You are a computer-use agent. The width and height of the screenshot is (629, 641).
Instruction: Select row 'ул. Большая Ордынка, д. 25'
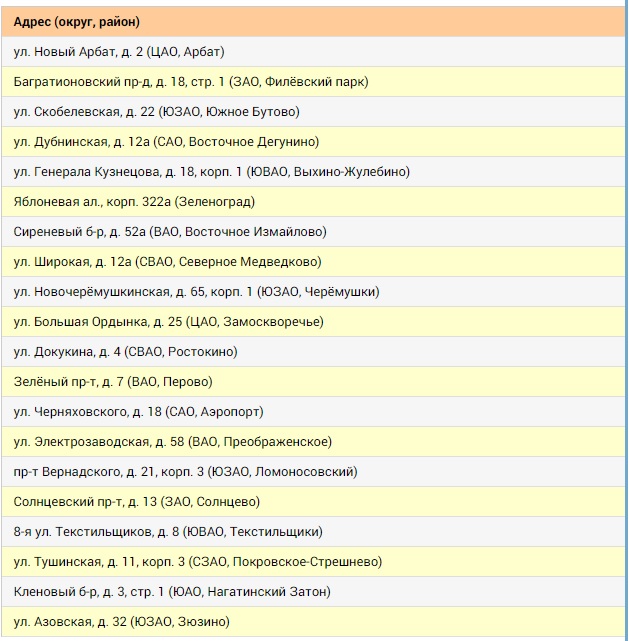coord(313,322)
